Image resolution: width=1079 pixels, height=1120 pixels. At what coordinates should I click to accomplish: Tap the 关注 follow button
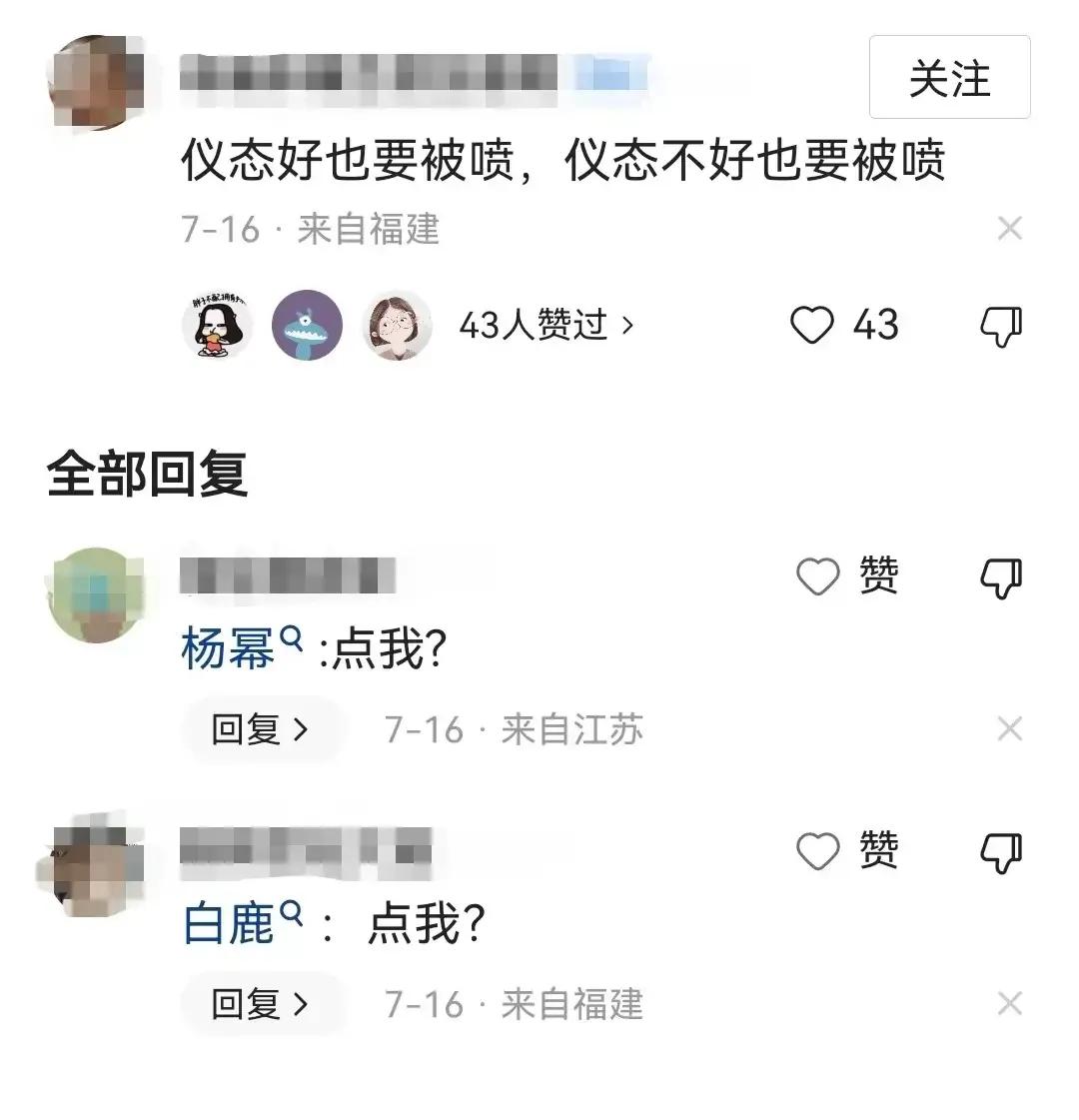(949, 77)
